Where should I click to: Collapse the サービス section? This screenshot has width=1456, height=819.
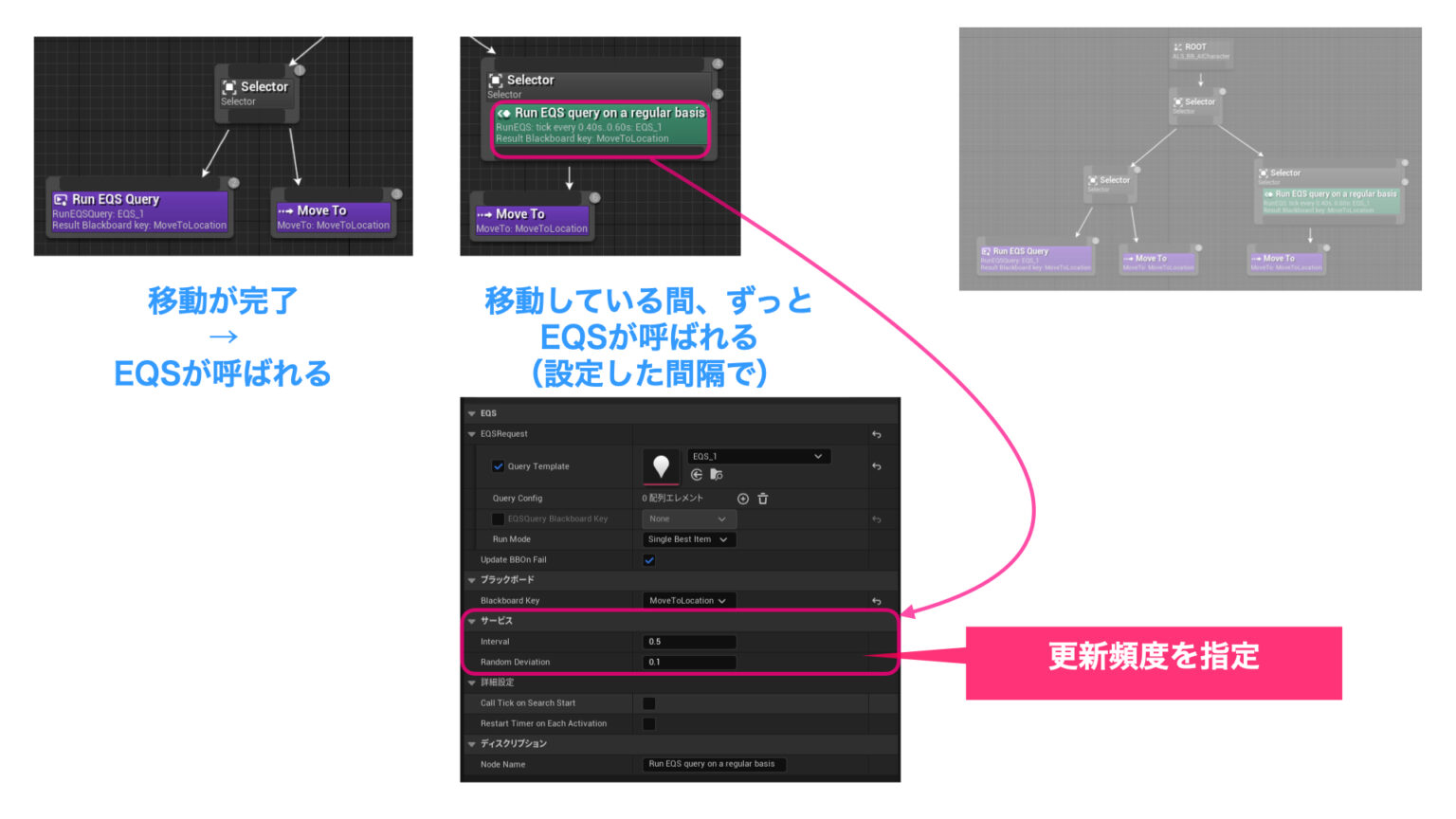coord(471,621)
